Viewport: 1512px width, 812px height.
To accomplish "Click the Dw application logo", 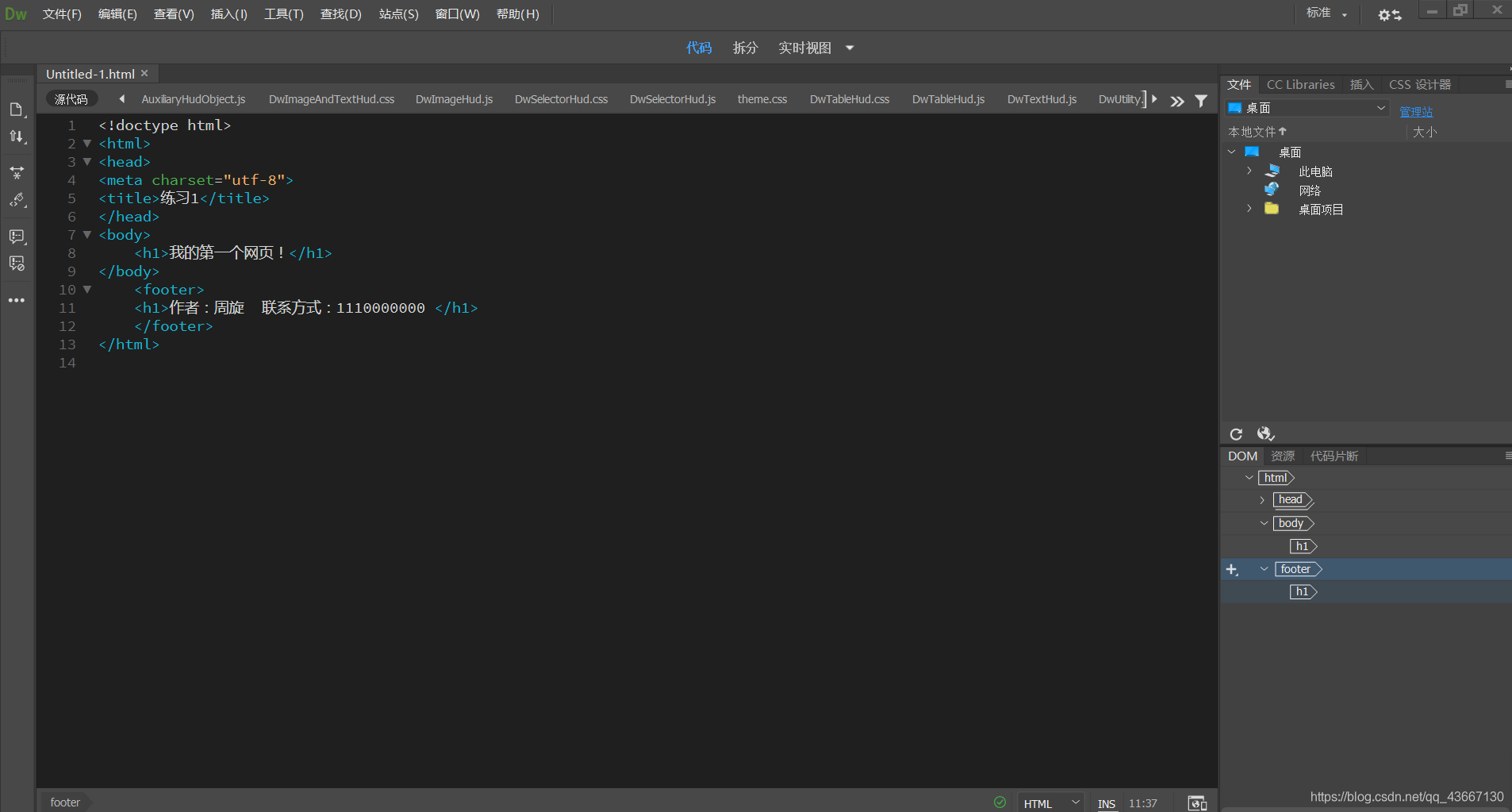I will (x=16, y=14).
